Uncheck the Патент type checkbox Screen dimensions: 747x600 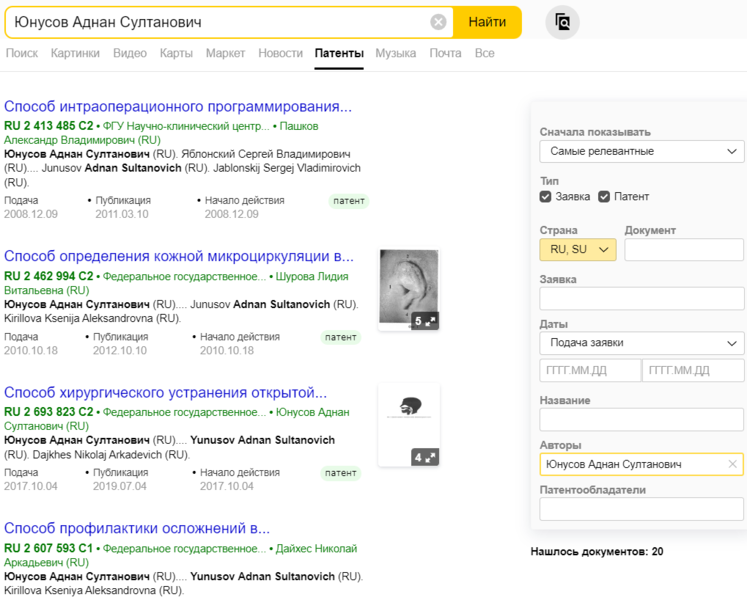click(604, 197)
